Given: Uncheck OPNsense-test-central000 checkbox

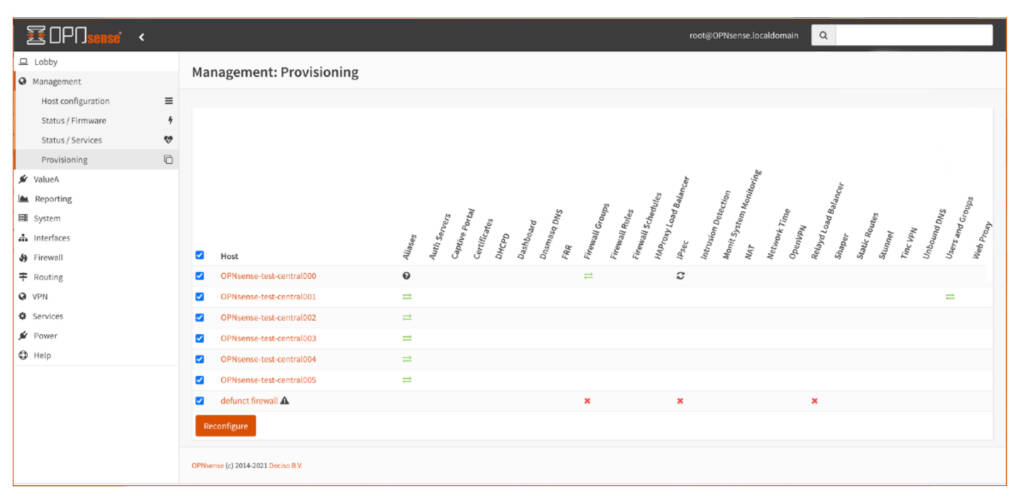Looking at the screenshot, I should click(200, 276).
